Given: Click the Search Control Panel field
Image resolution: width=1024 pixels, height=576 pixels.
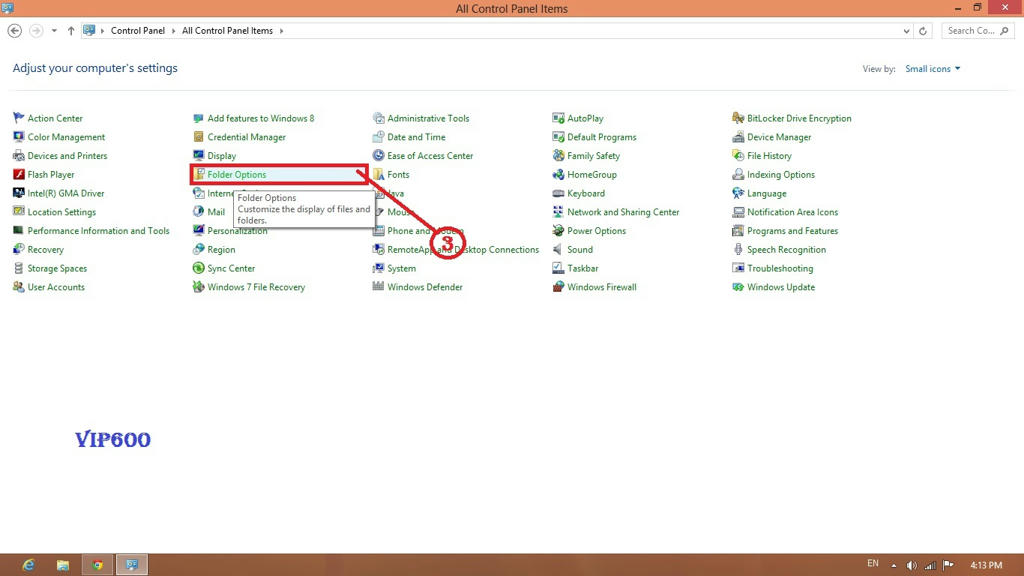Looking at the screenshot, I should pos(978,31).
